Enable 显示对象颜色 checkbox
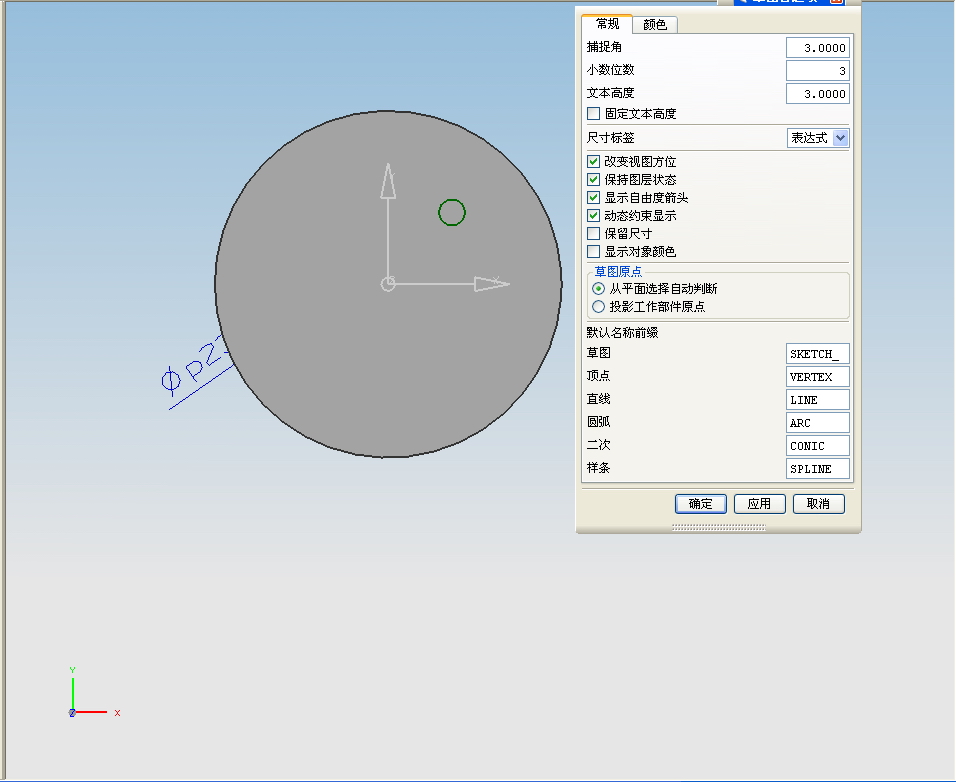The height and width of the screenshot is (782, 956). [593, 252]
